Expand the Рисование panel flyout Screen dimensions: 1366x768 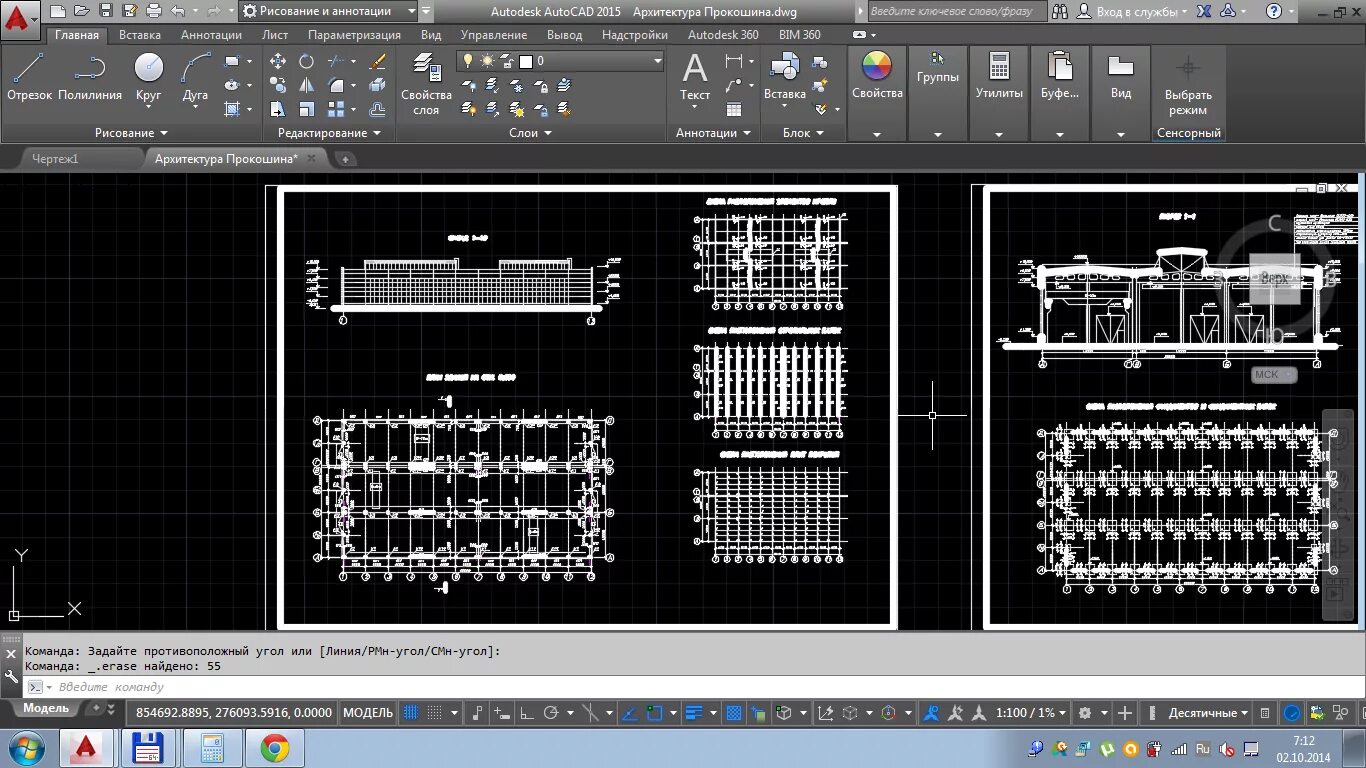132,133
